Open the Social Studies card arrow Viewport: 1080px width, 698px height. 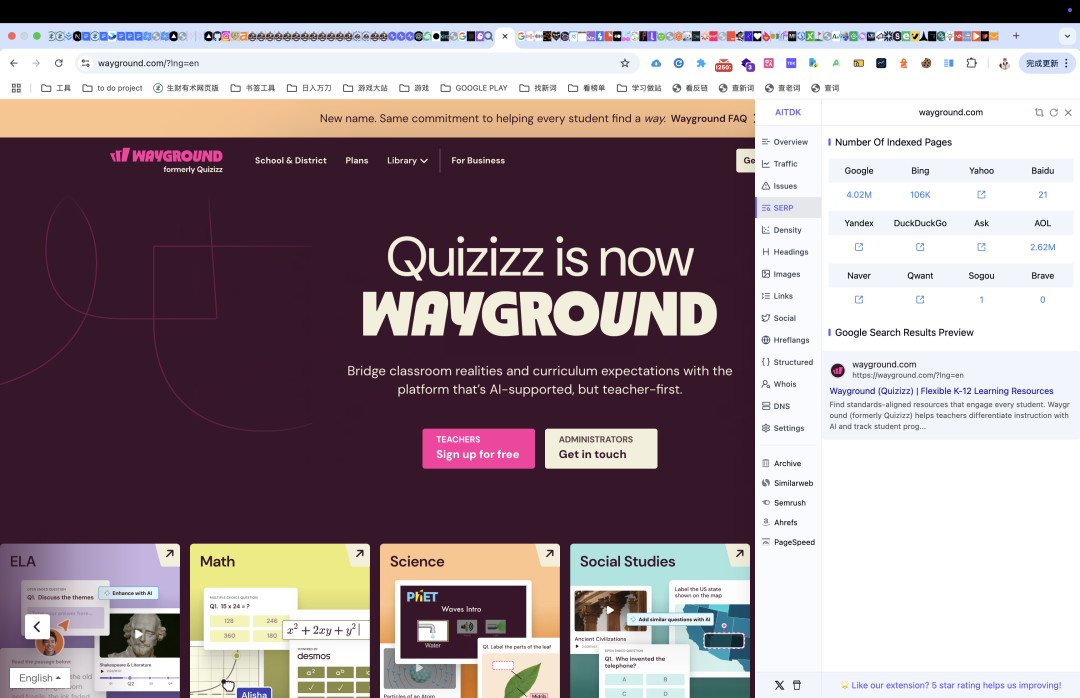click(739, 553)
